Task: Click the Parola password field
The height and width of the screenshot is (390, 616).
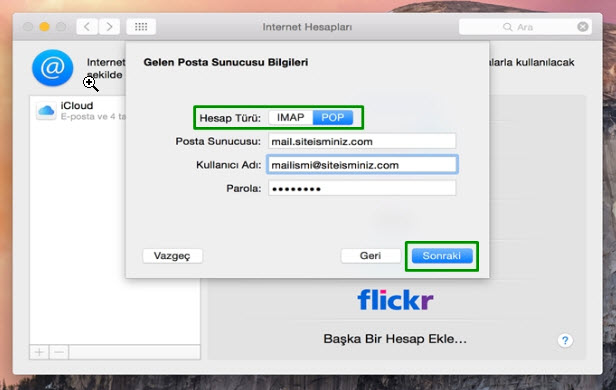Action: tap(362, 189)
